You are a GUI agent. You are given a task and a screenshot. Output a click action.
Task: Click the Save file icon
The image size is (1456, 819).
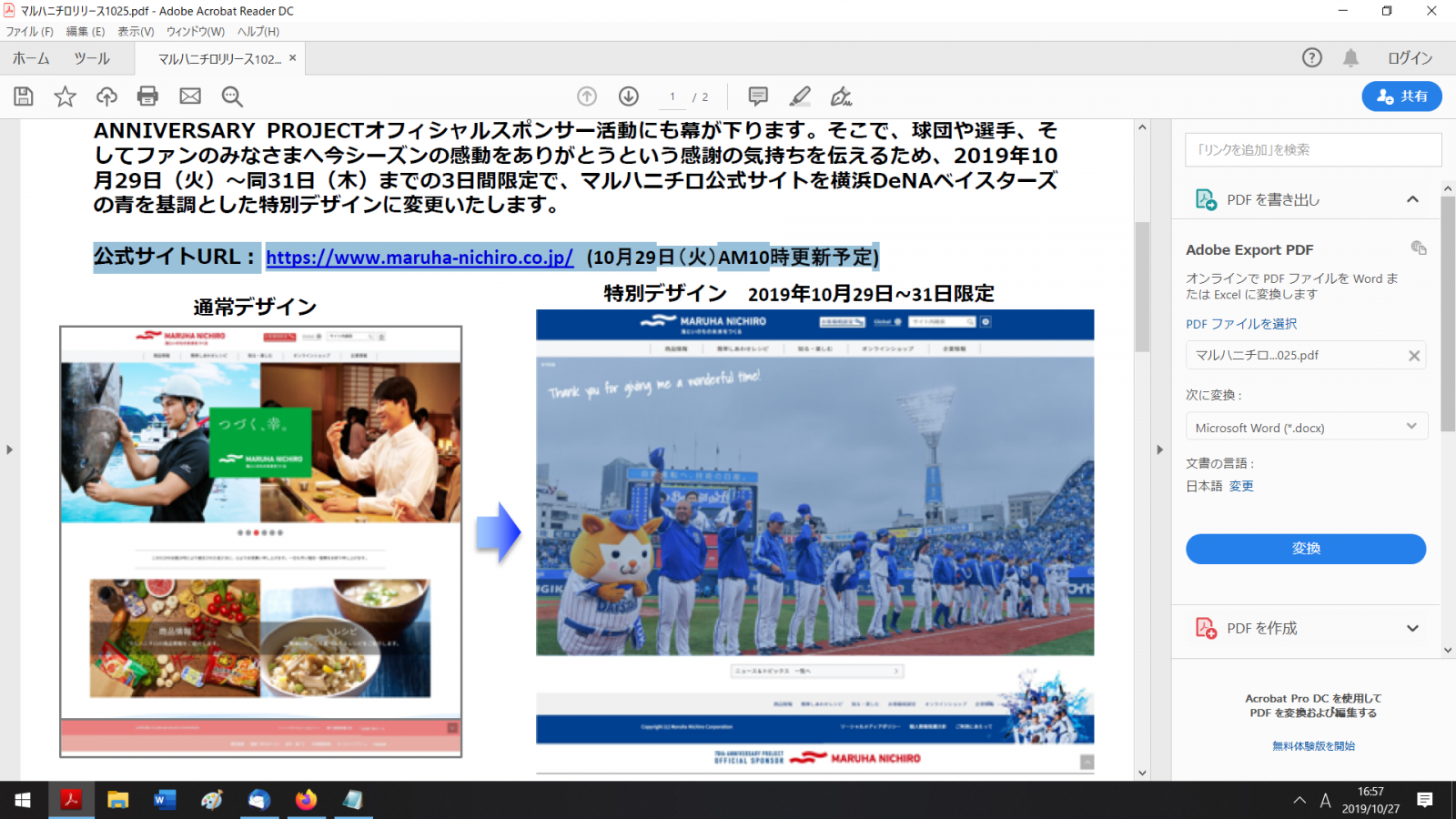click(x=24, y=96)
